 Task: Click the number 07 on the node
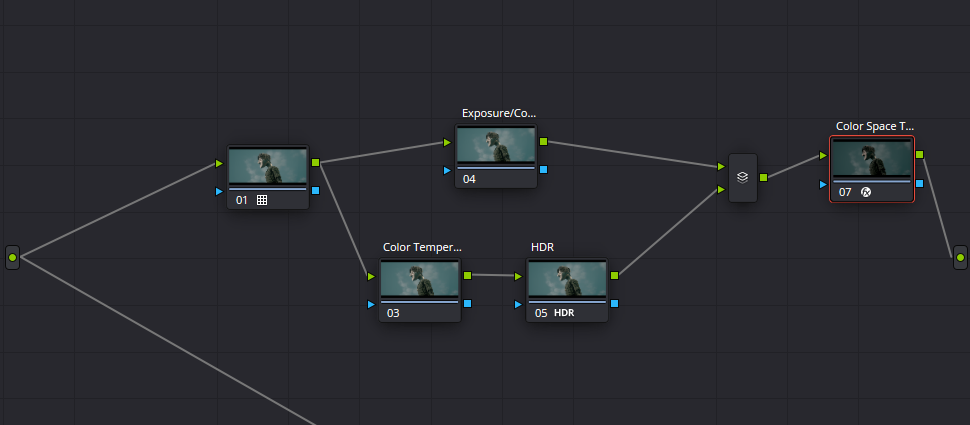coord(845,192)
